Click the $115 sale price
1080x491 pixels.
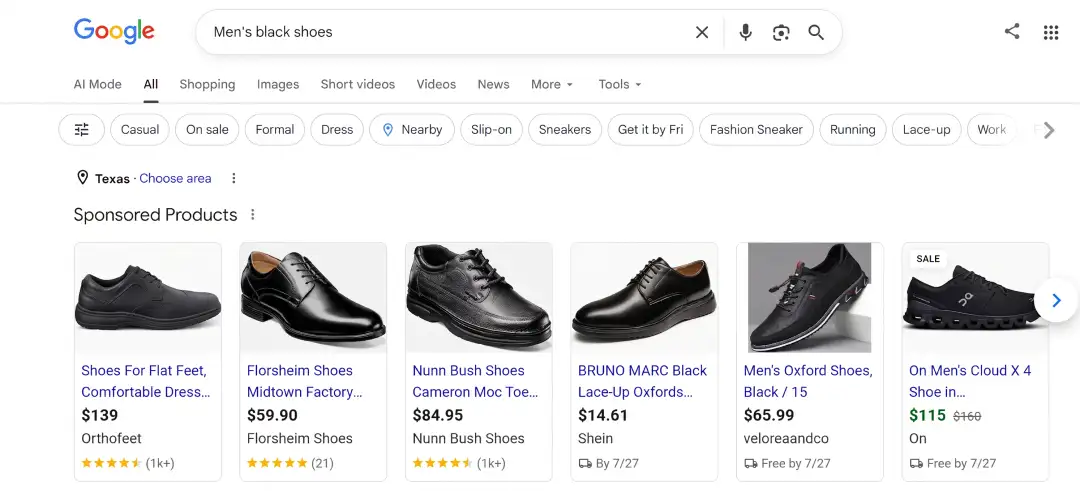[928, 415]
